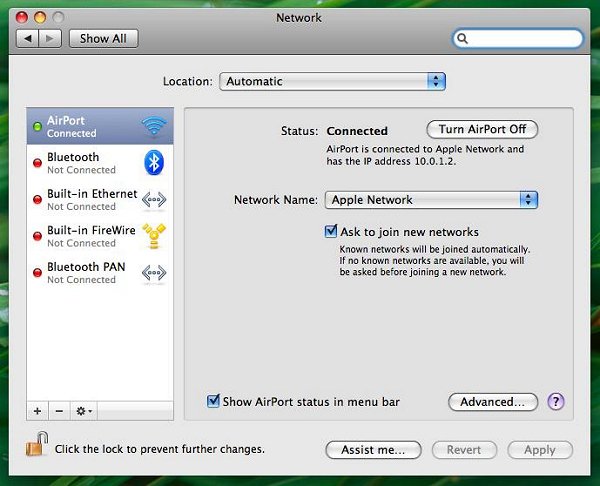Click Turn AirPort Off button

pyautogui.click(x=482, y=130)
